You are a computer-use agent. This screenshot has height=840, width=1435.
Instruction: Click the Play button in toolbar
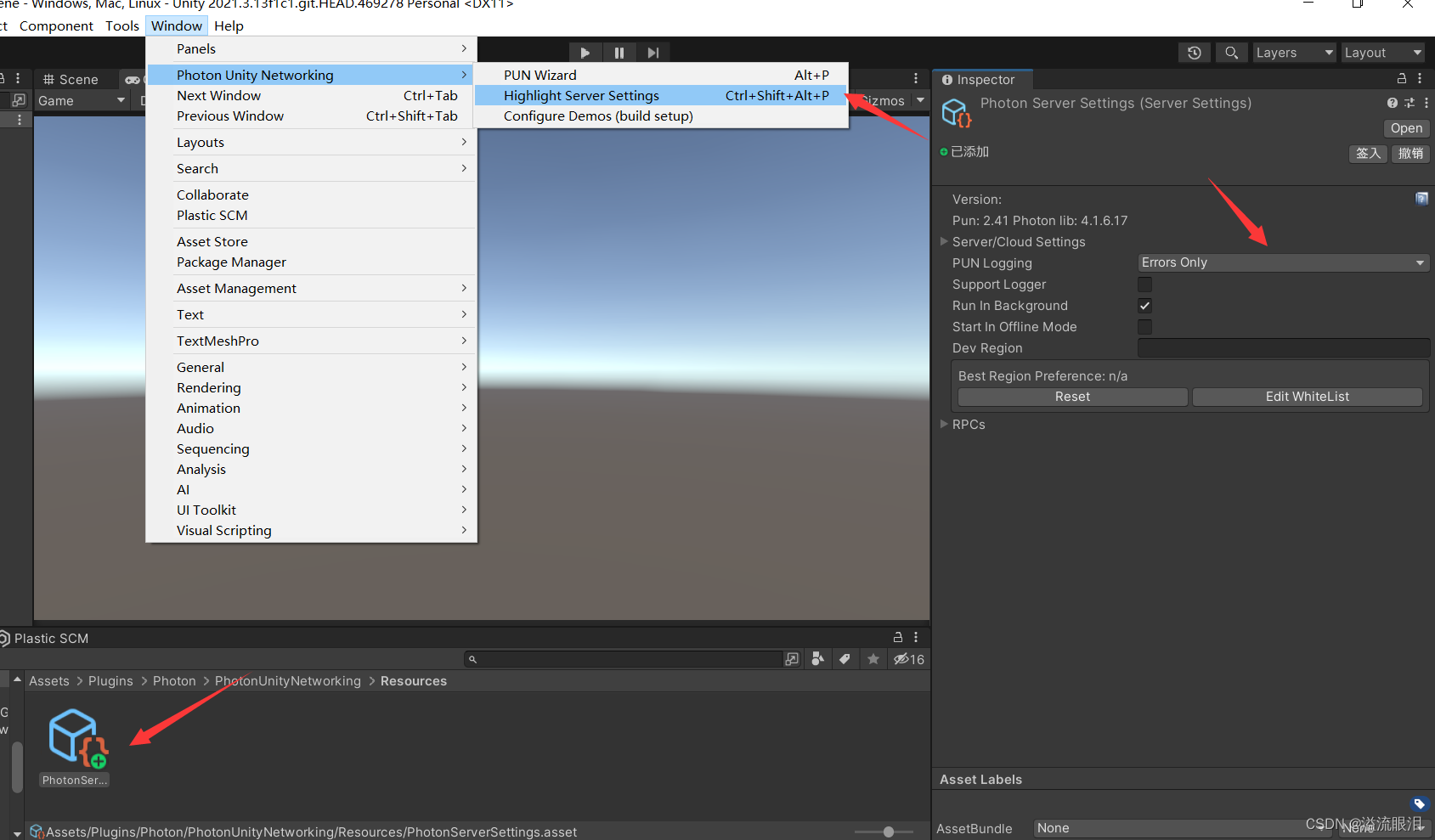click(x=585, y=53)
